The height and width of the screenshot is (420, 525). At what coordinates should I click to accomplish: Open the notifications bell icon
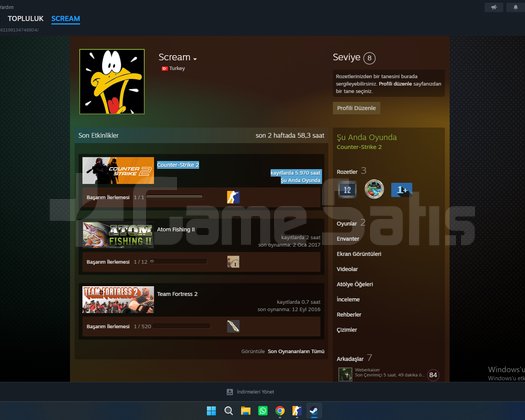tap(516, 7)
